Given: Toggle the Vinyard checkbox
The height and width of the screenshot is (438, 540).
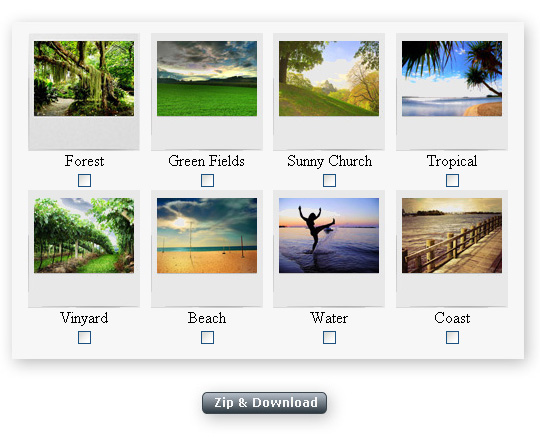Looking at the screenshot, I should tap(84, 338).
